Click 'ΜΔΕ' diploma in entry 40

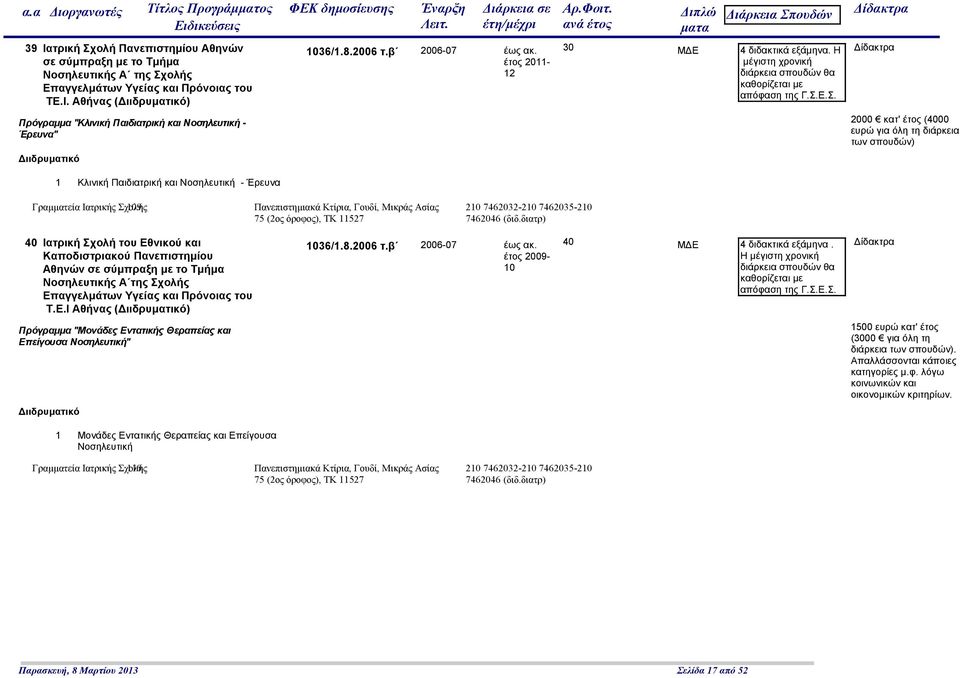[x=688, y=245]
